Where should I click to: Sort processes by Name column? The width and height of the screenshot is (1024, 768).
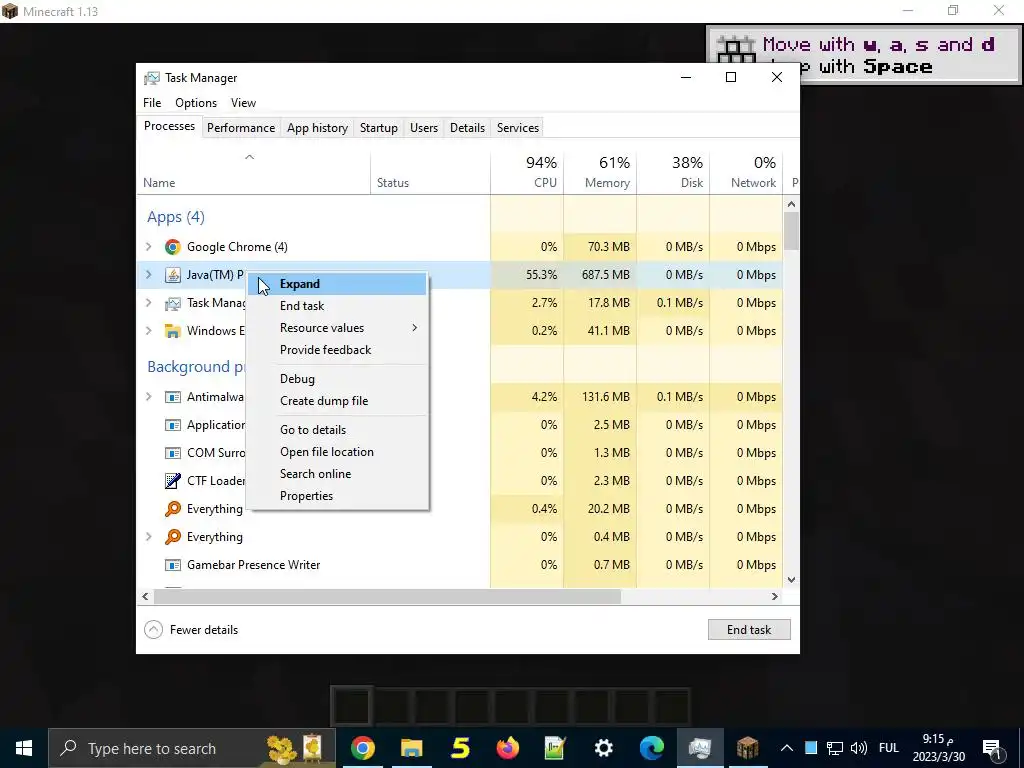point(255,172)
